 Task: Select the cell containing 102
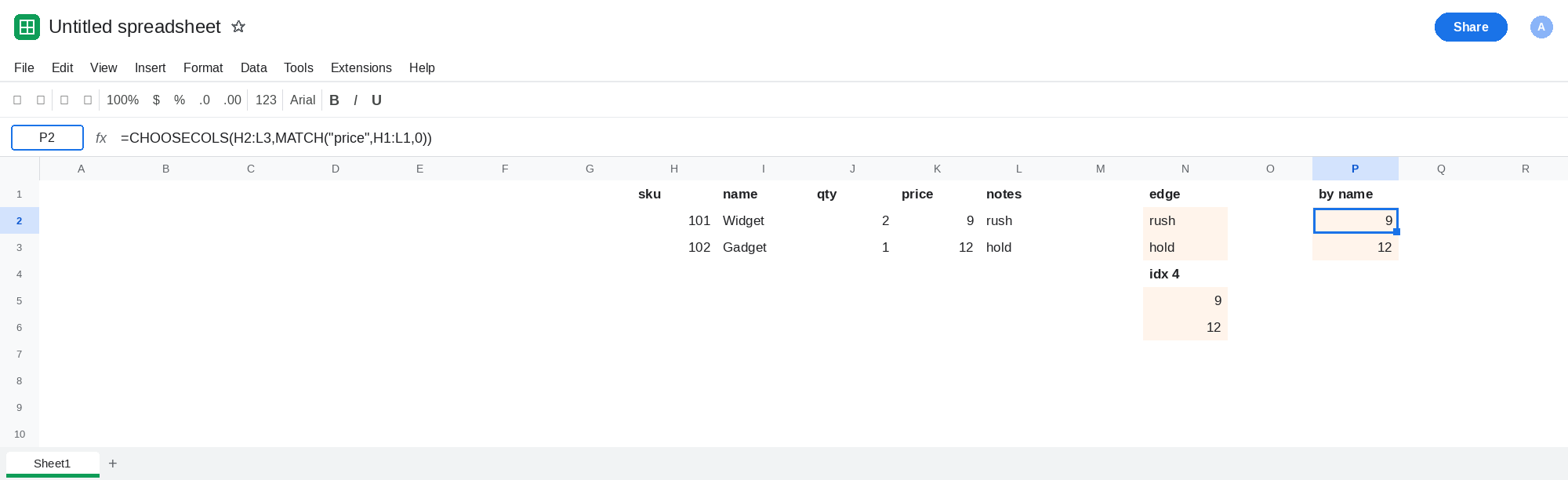point(674,247)
